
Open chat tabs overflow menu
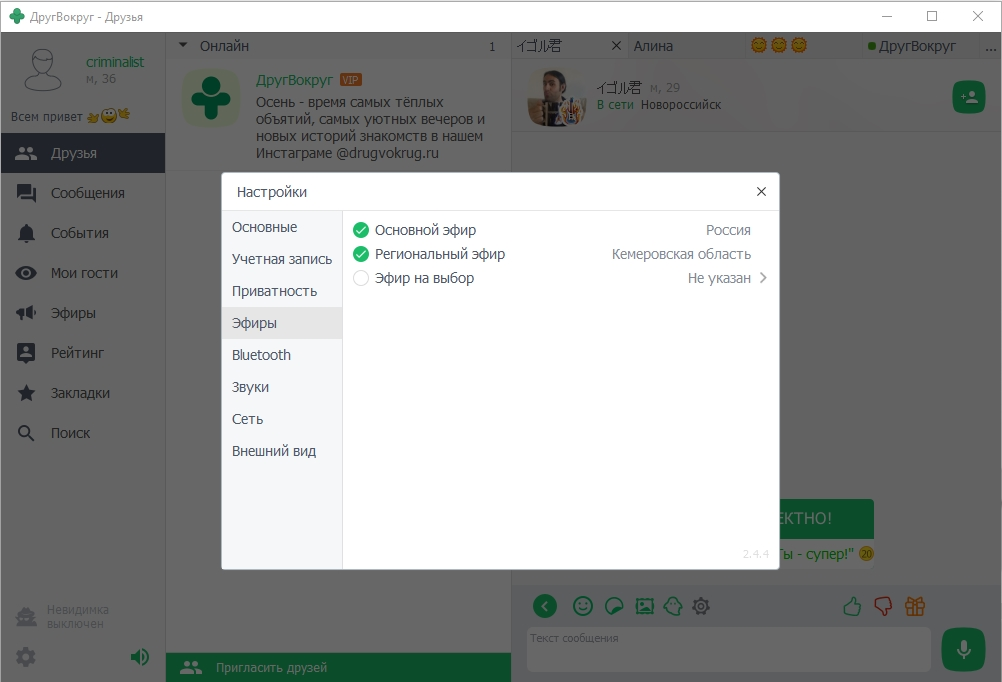pos(990,47)
